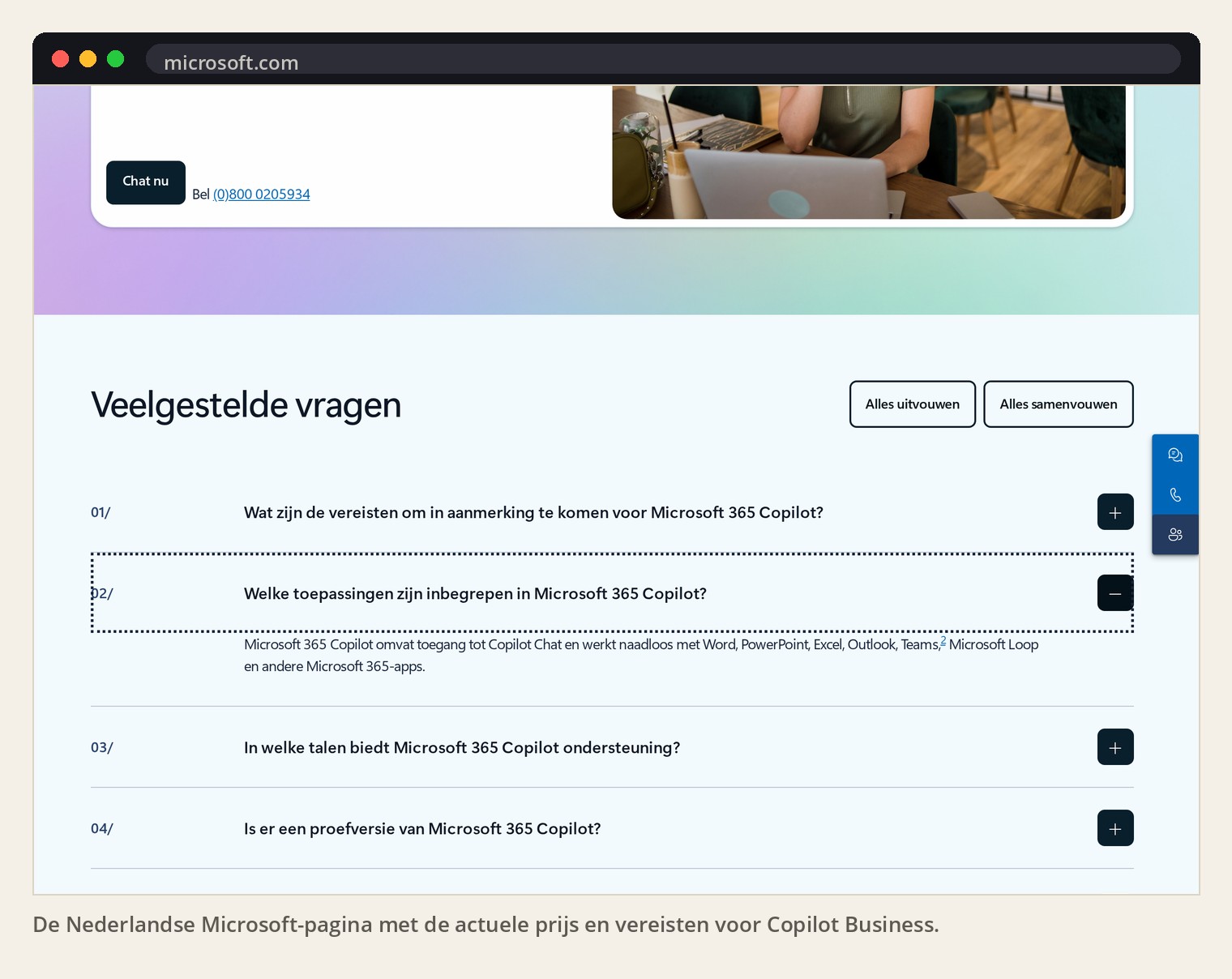The height and width of the screenshot is (979, 1232).
Task: Click question 'Welke toepassingen zijn inbegrepen'
Action: pos(475,593)
